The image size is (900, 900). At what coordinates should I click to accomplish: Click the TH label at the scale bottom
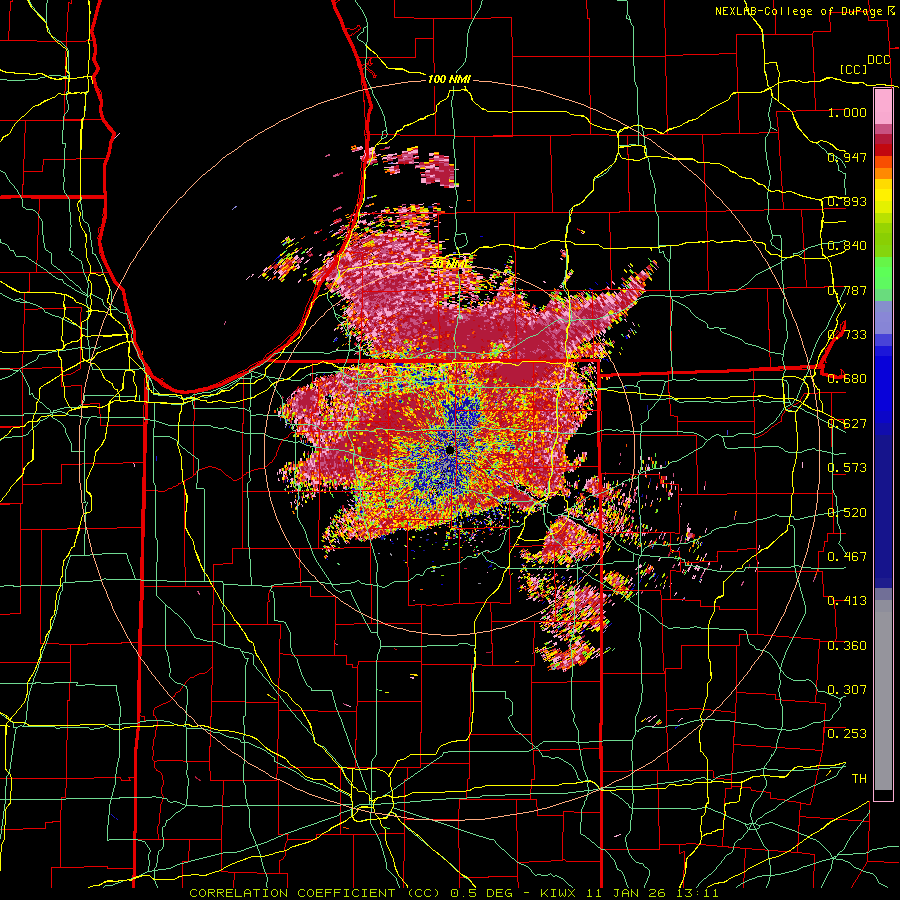pyautogui.click(x=859, y=779)
